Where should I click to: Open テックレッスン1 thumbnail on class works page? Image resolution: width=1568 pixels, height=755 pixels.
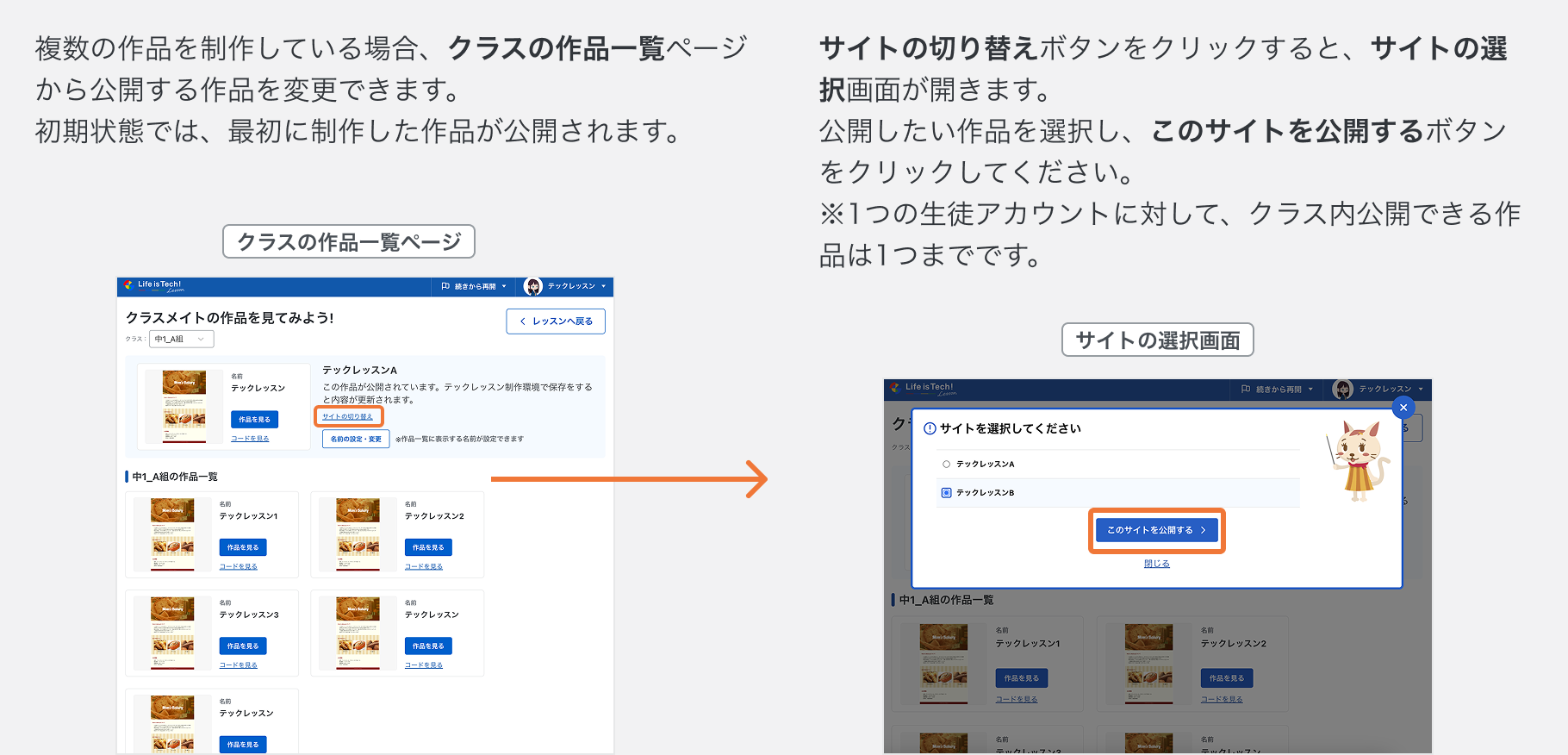pyautogui.click(x=172, y=534)
